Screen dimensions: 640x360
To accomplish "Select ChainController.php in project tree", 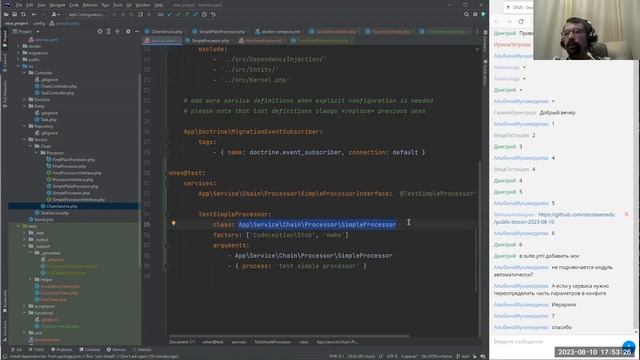I will pyautogui.click(x=56, y=86).
